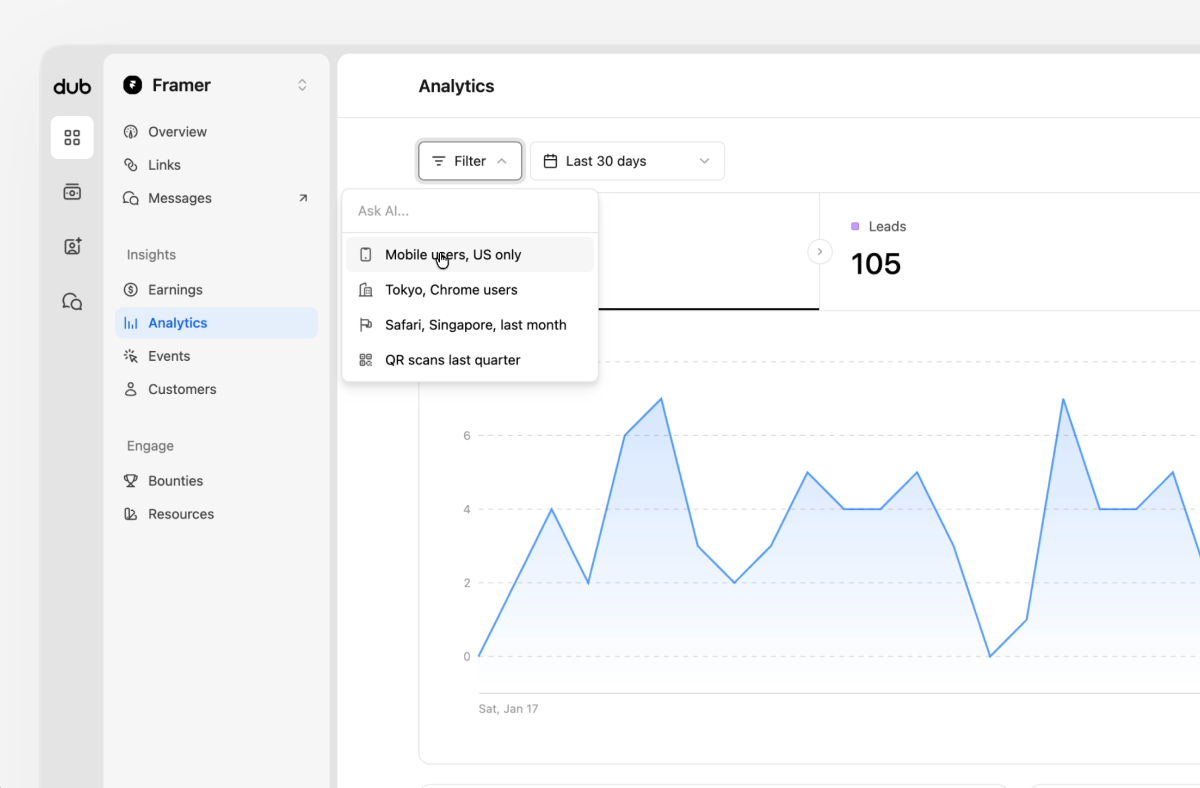Click the Messages bubble icon in sidebar
Viewport: 1200px width, 788px height.
(130, 198)
